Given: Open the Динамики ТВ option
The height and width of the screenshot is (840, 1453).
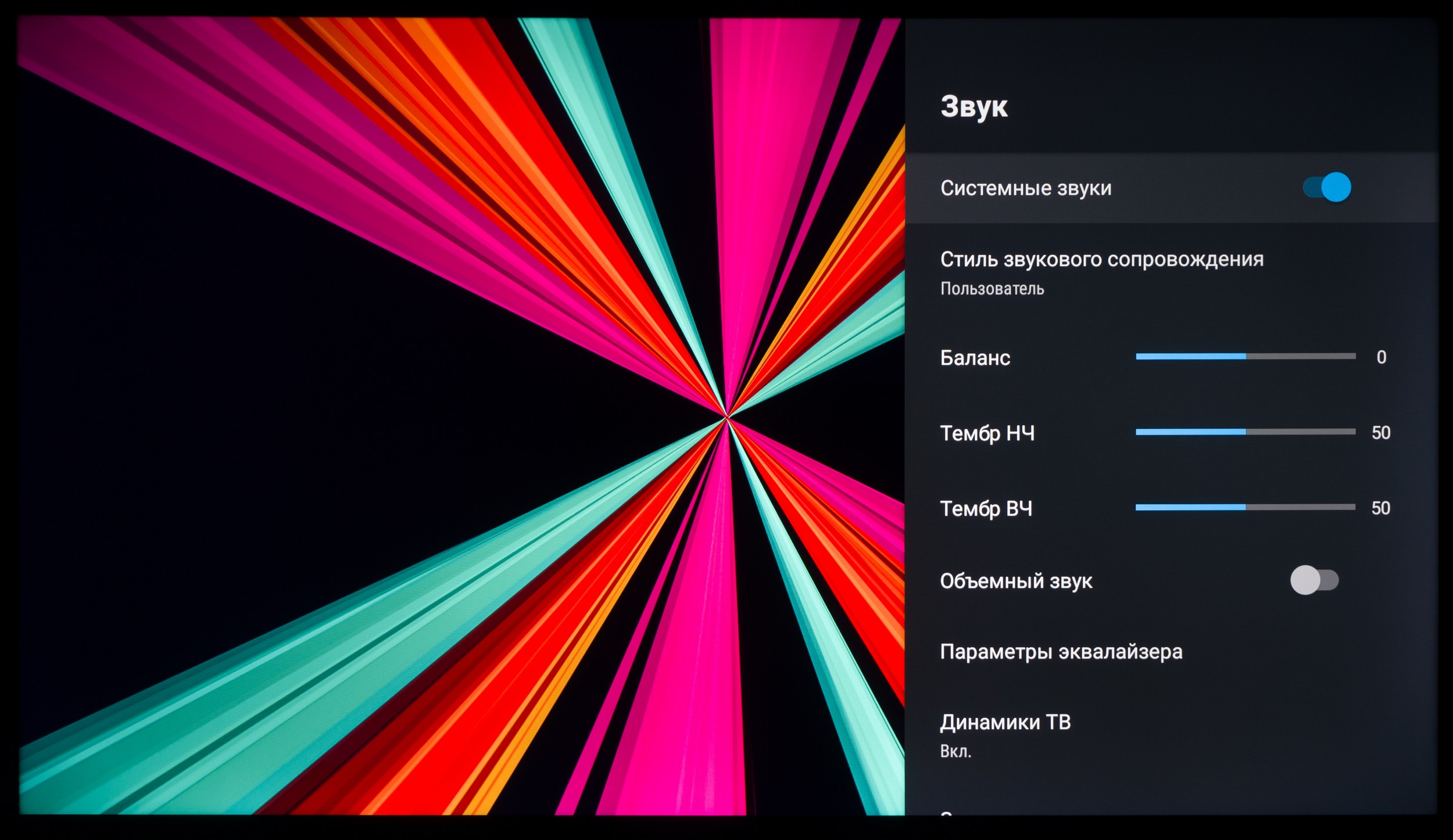Looking at the screenshot, I should [x=1005, y=722].
